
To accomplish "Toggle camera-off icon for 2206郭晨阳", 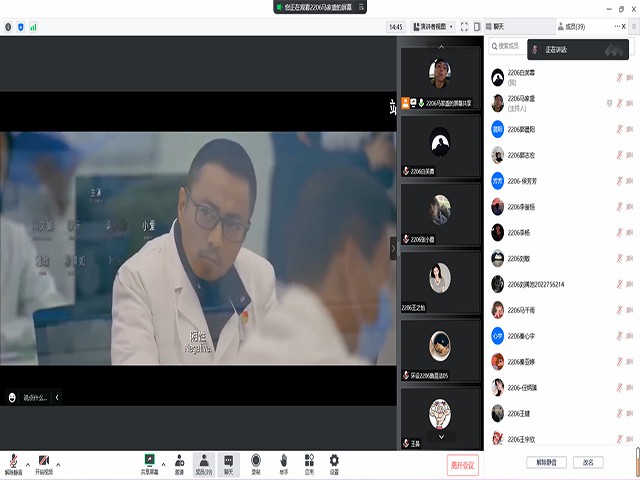I will (630, 129).
